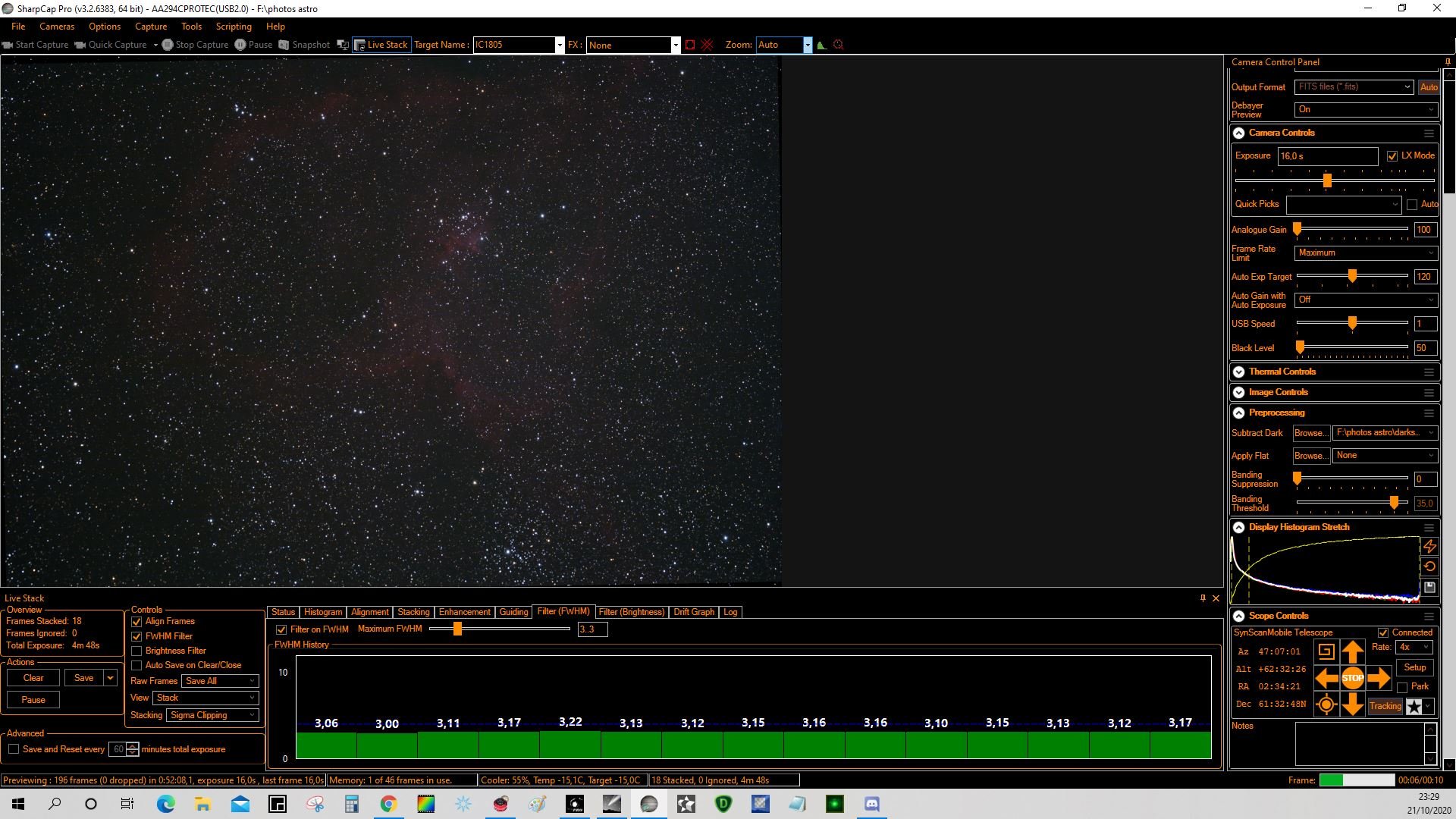The width and height of the screenshot is (1456, 819).
Task: Click the Tracking button
Action: click(1385, 707)
